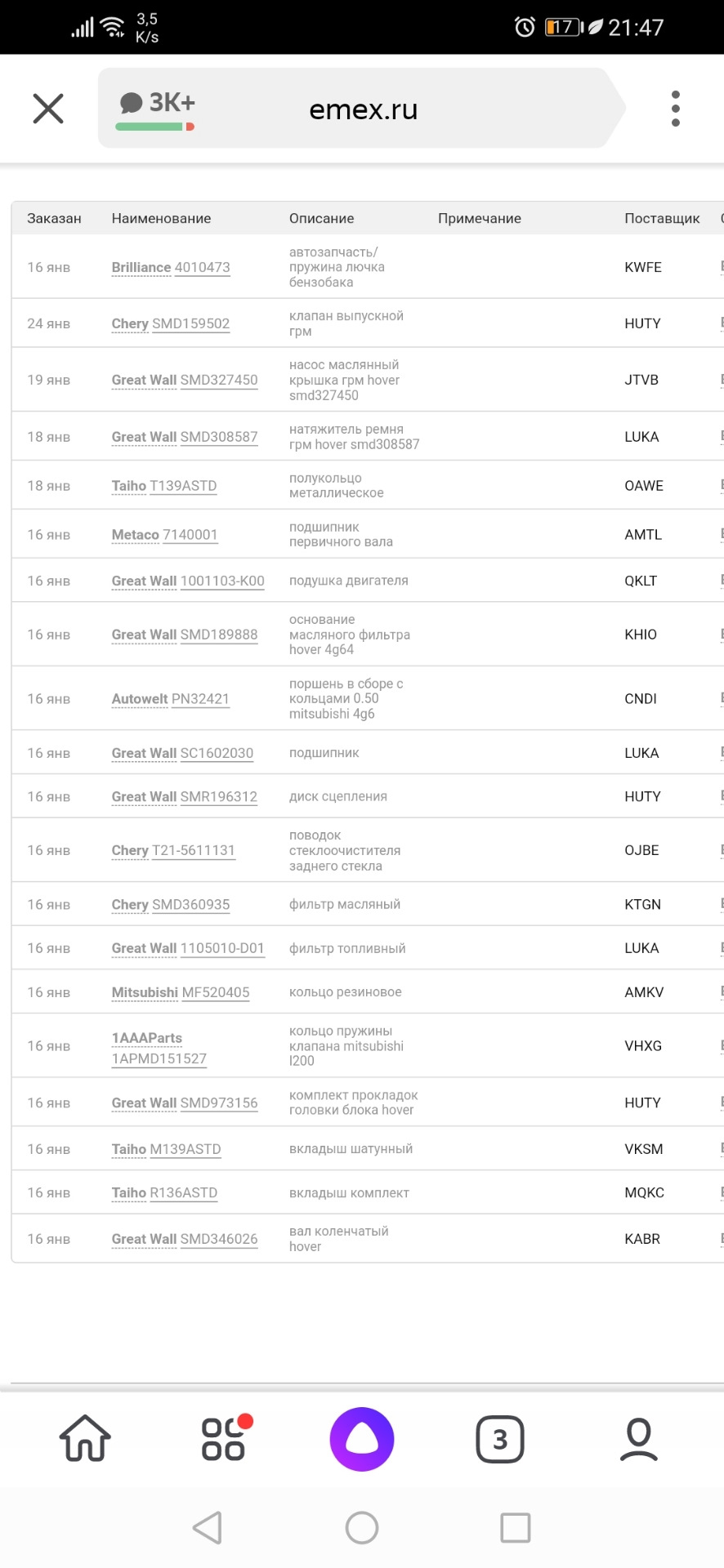The height and width of the screenshot is (1568, 724).
Task: Activate the purple Alice assistant button
Action: click(x=362, y=1439)
